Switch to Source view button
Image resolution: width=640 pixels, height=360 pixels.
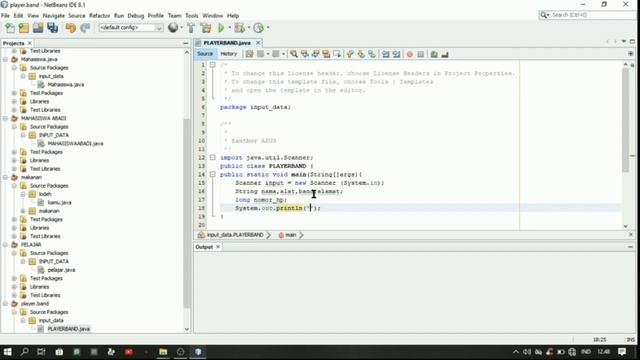pos(205,54)
